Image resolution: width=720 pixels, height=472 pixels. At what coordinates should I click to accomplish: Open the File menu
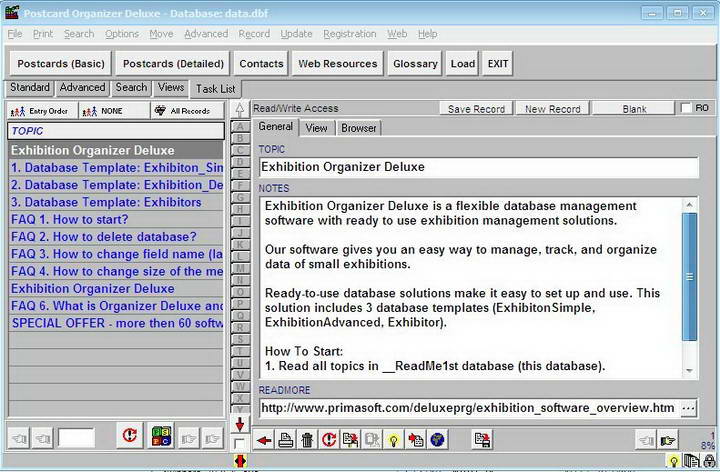point(15,34)
